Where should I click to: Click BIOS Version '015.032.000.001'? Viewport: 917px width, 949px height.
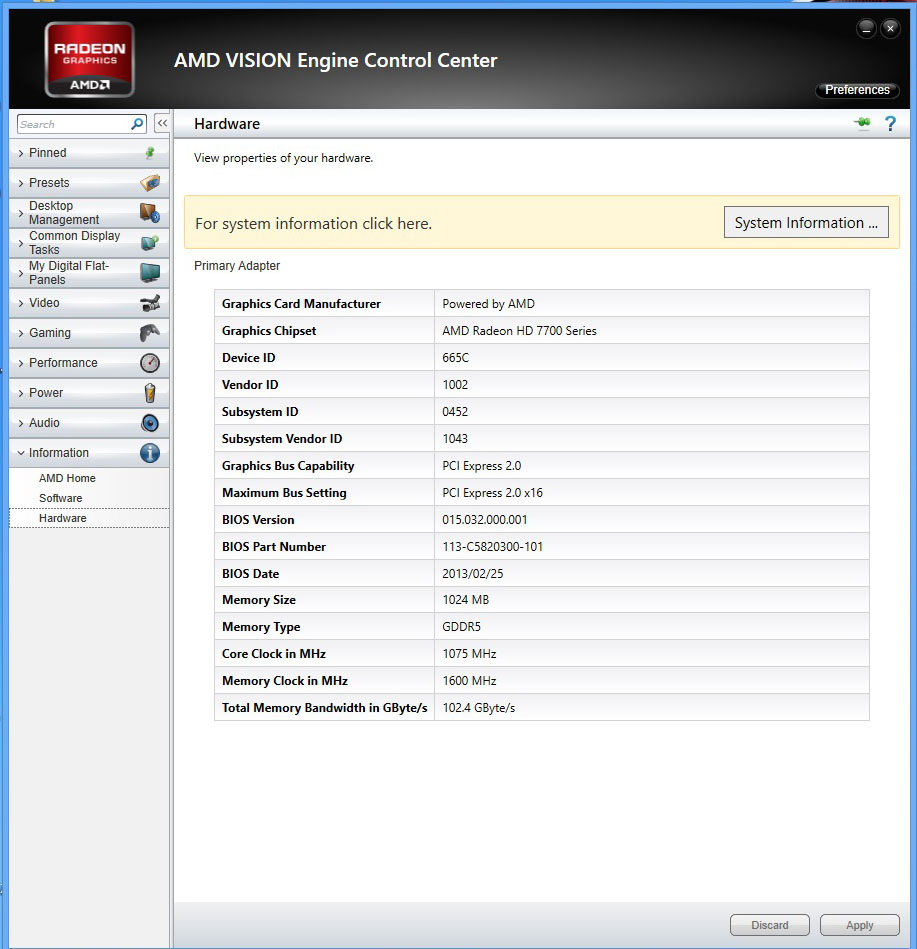pyautogui.click(x=484, y=520)
